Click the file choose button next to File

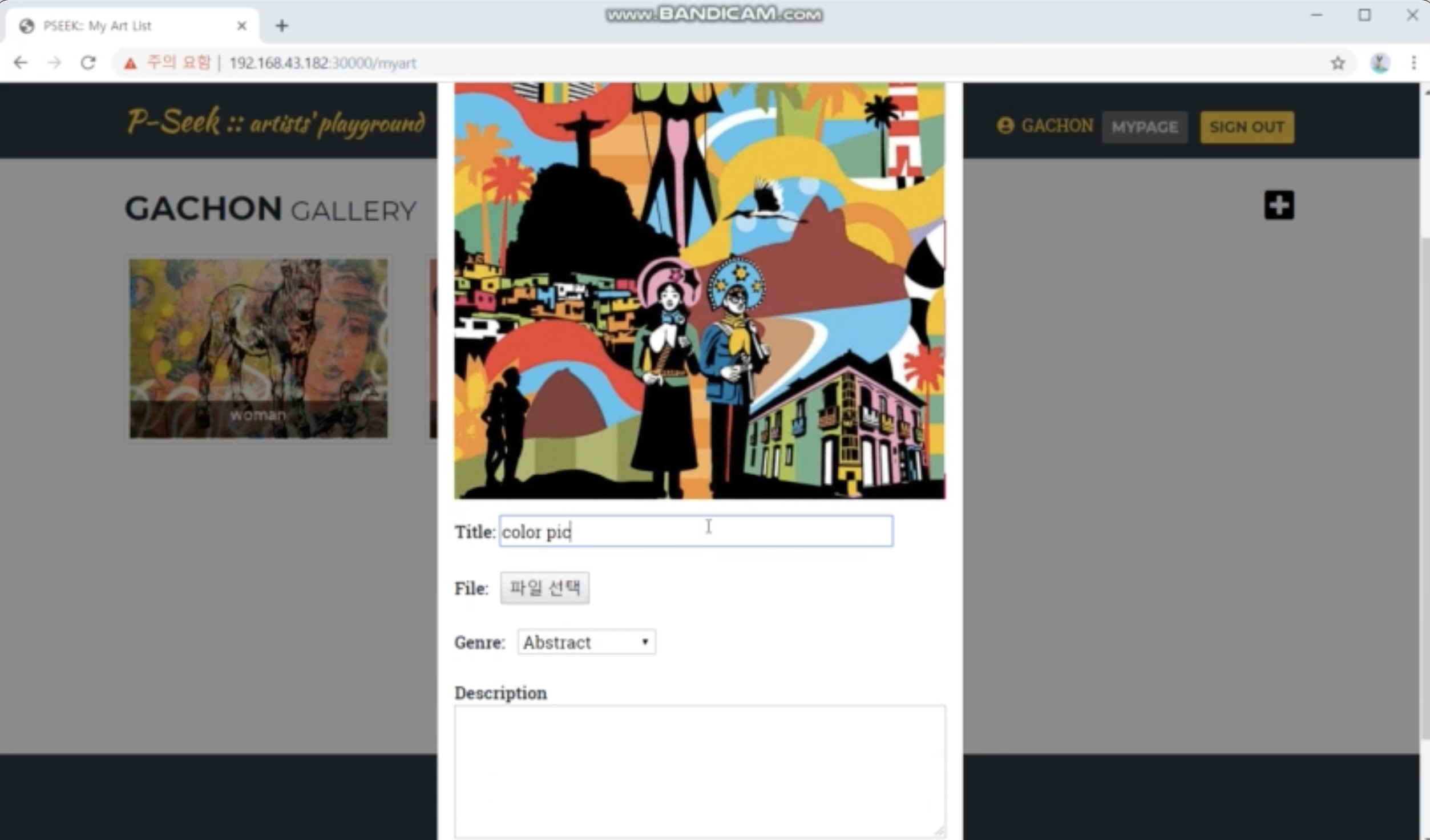tap(545, 588)
